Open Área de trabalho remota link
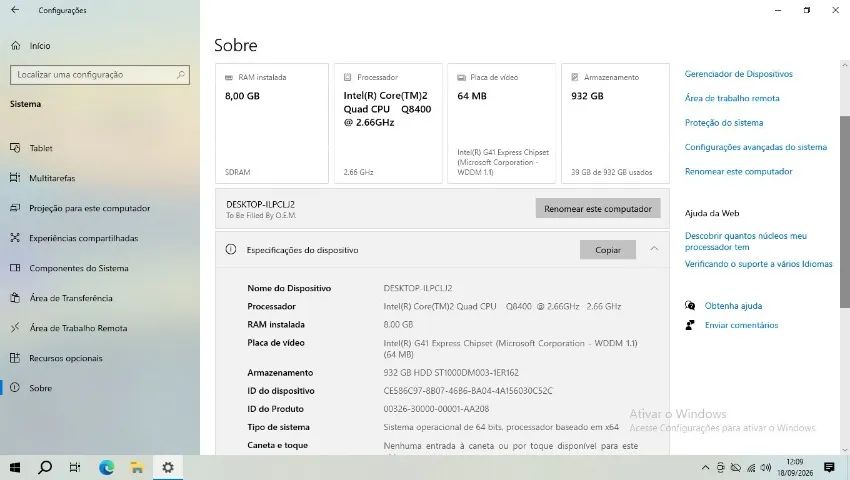Image resolution: width=850 pixels, height=480 pixels. [x=732, y=98]
